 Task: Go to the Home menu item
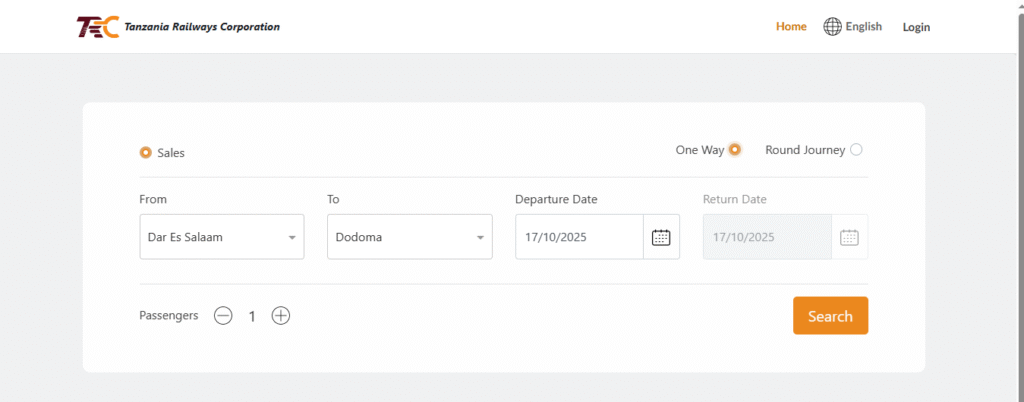(x=791, y=27)
